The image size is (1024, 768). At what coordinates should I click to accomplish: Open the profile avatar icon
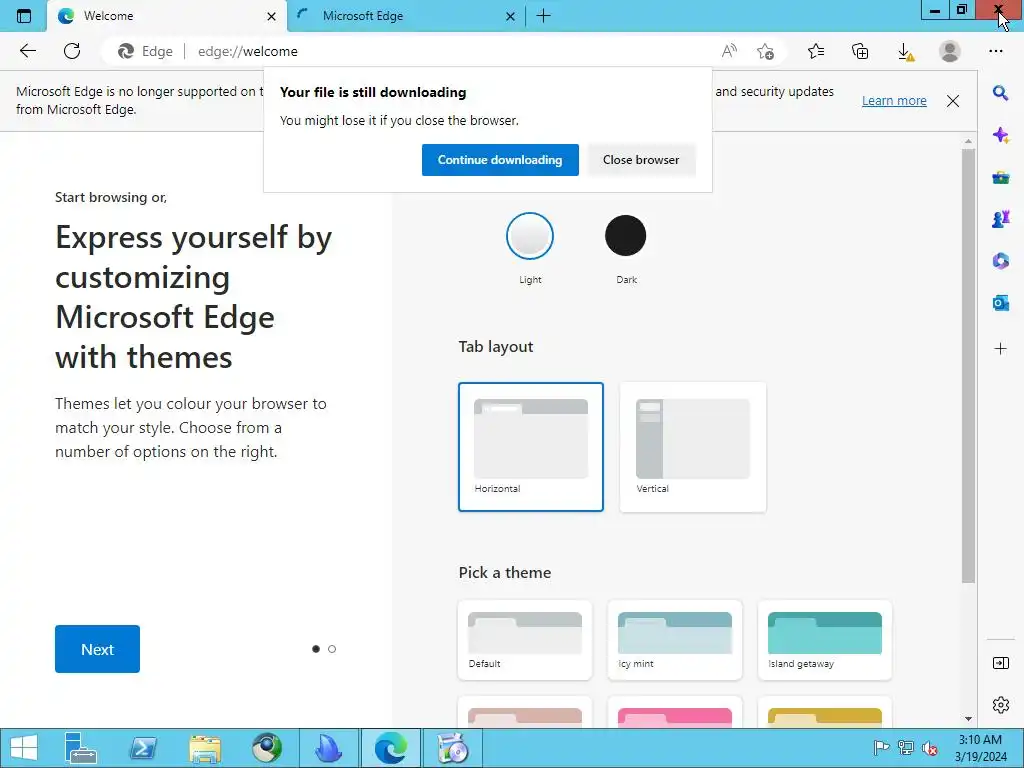click(950, 51)
